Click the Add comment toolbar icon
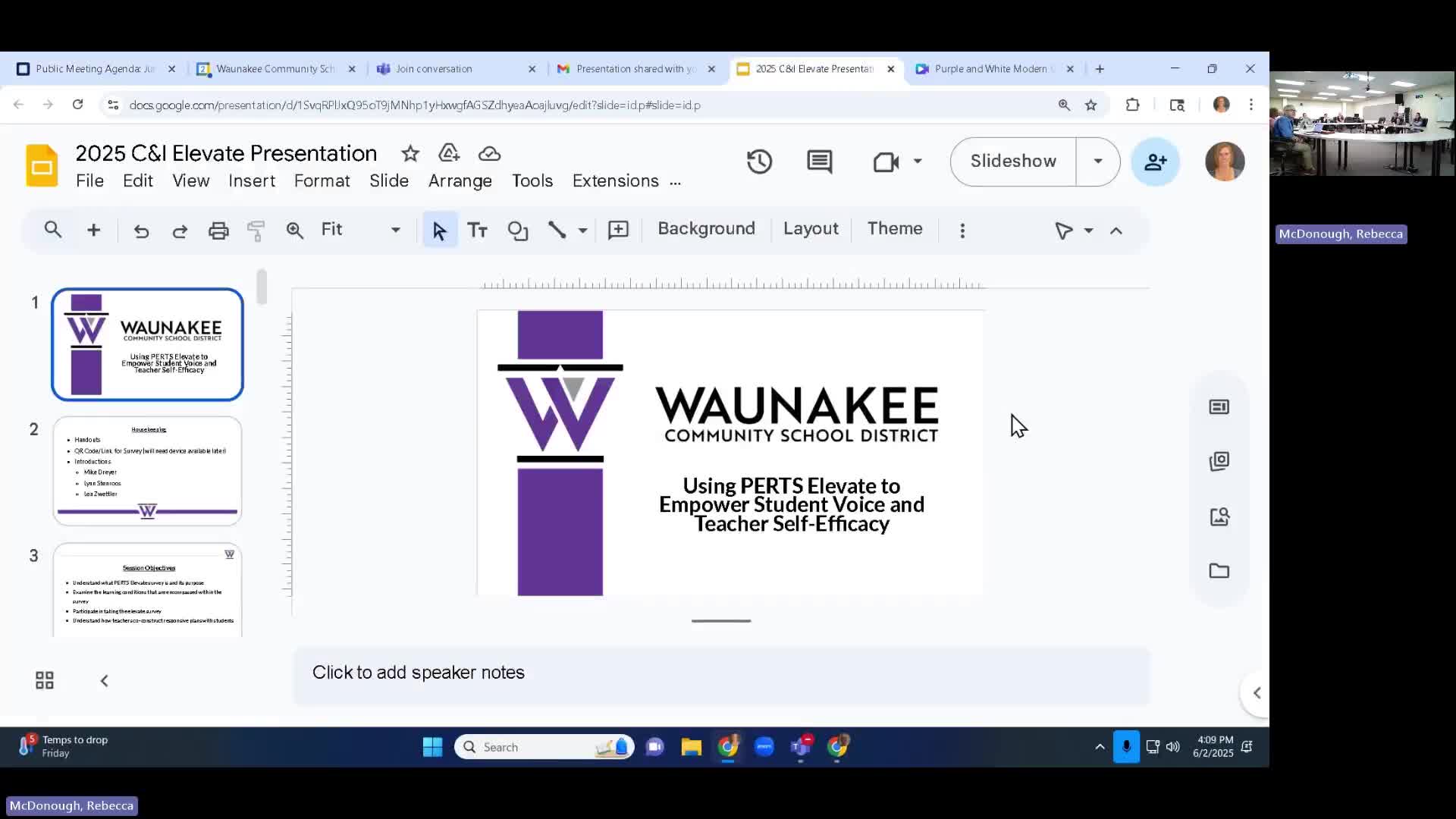The height and width of the screenshot is (819, 1456). pos(618,231)
